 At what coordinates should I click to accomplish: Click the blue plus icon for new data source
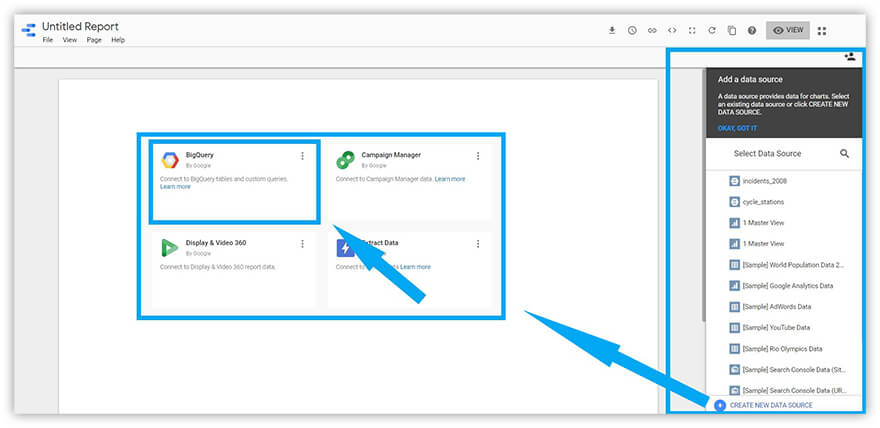point(720,405)
